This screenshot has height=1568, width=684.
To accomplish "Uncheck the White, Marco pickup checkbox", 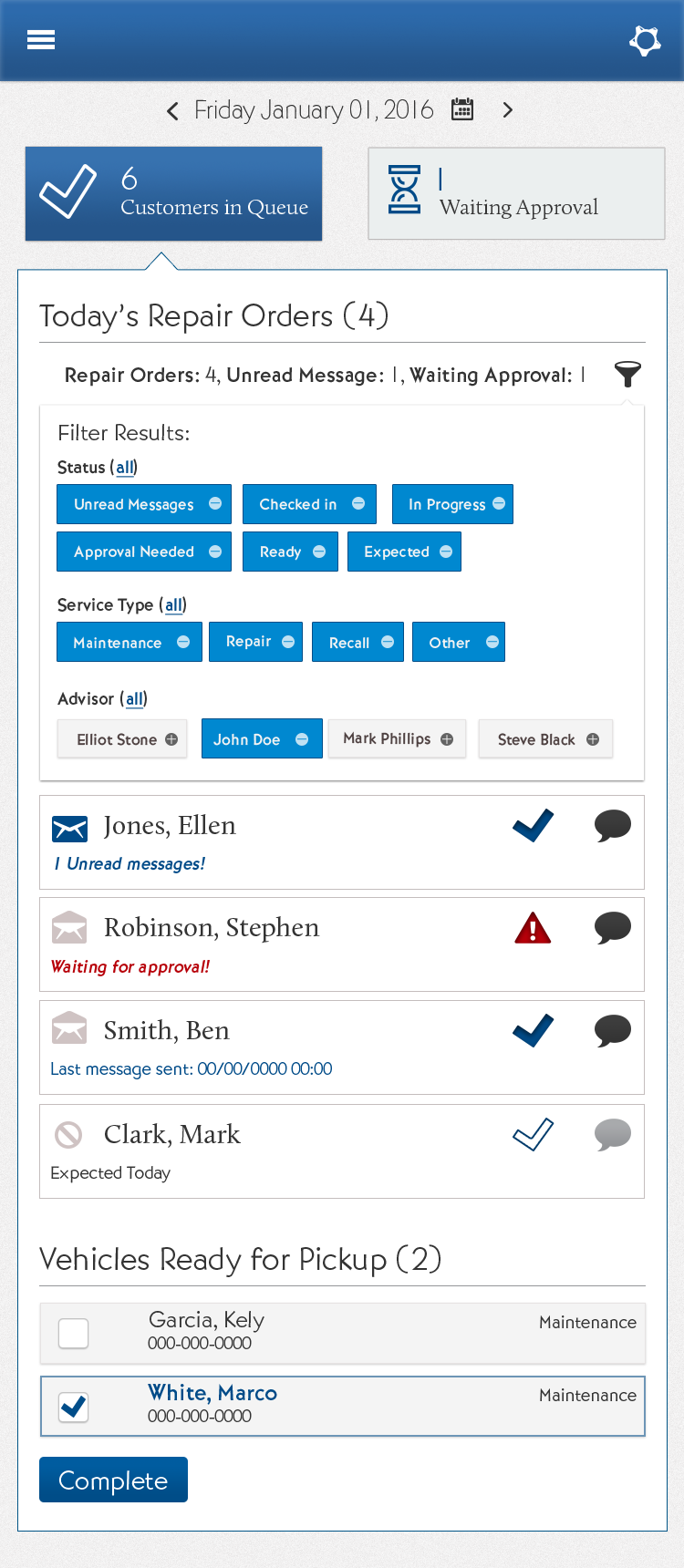I will (74, 1406).
